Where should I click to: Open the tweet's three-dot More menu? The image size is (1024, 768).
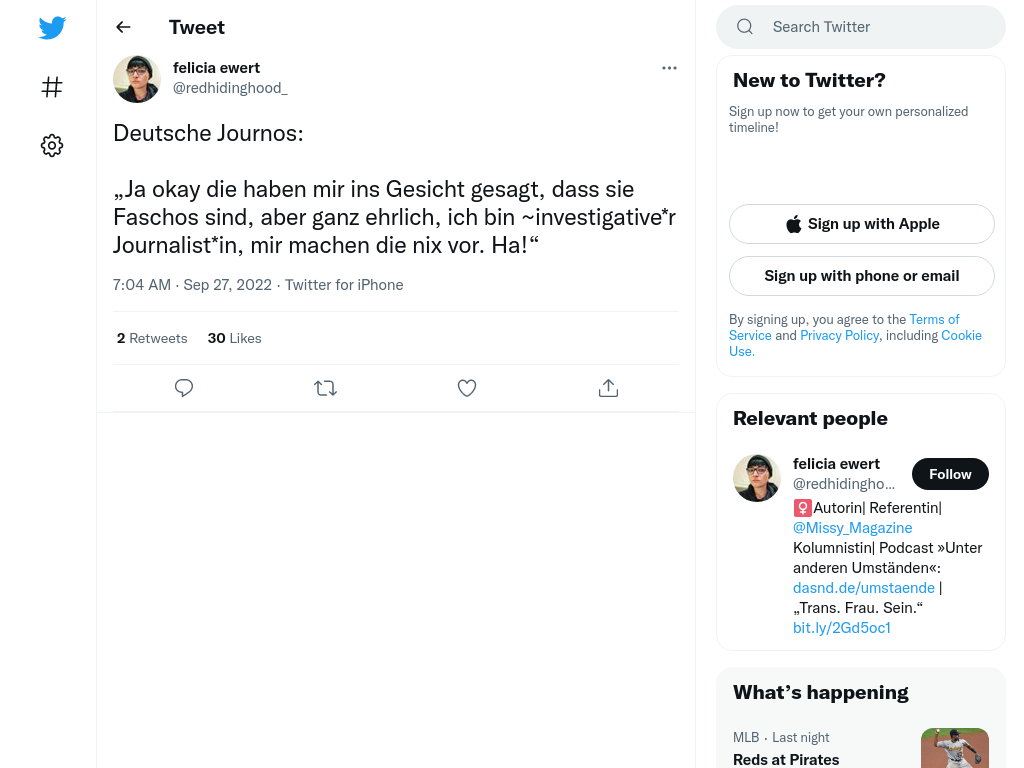(x=669, y=68)
